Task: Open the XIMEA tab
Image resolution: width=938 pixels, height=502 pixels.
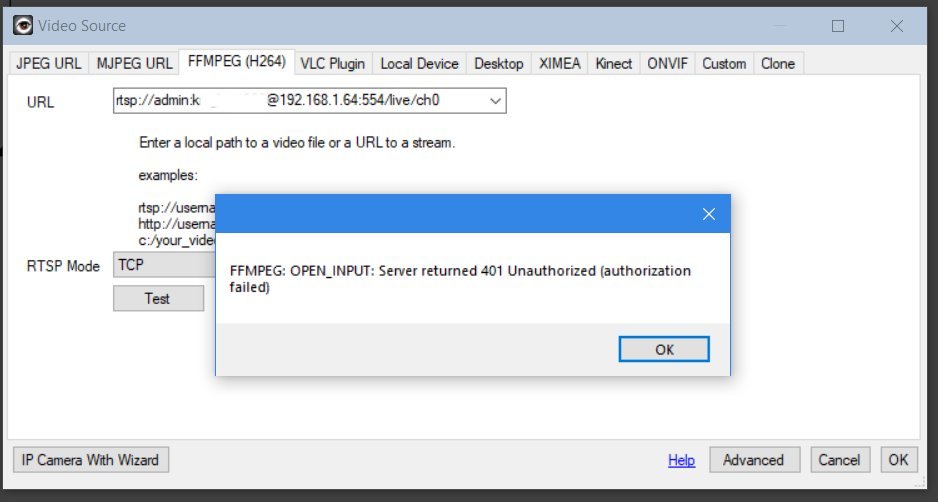Action: point(559,63)
